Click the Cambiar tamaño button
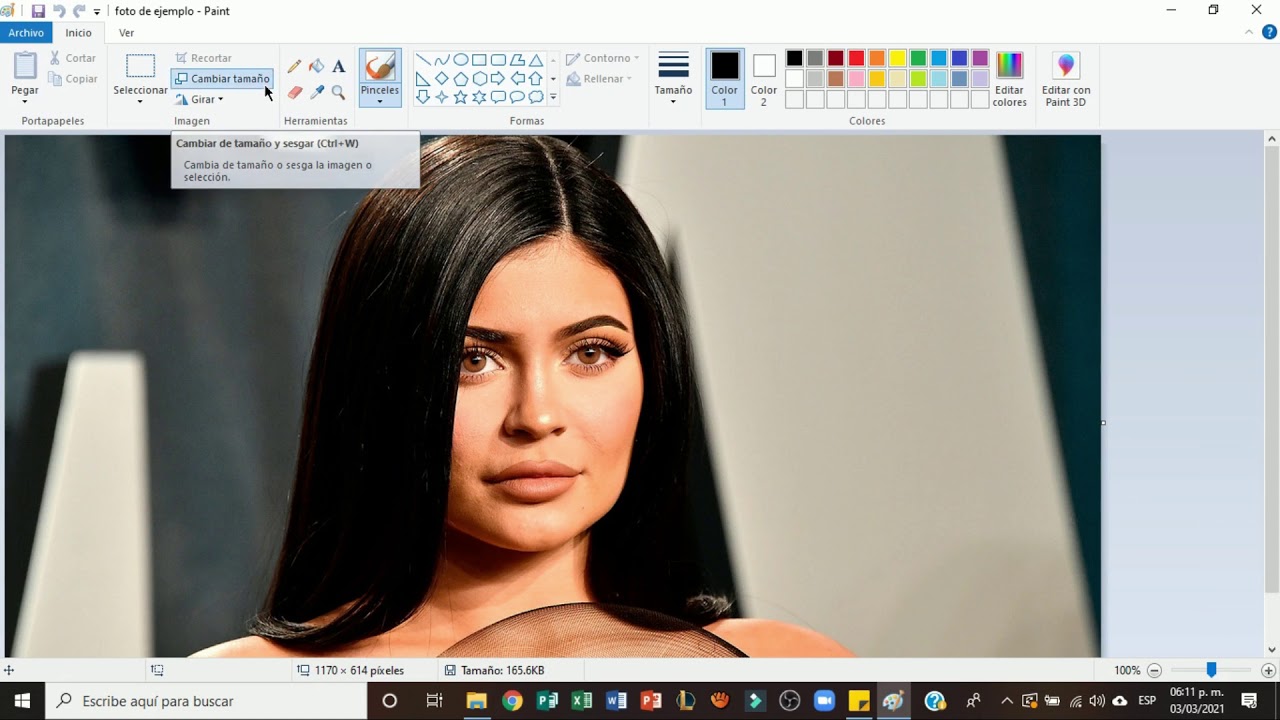The image size is (1280, 720). click(221, 78)
